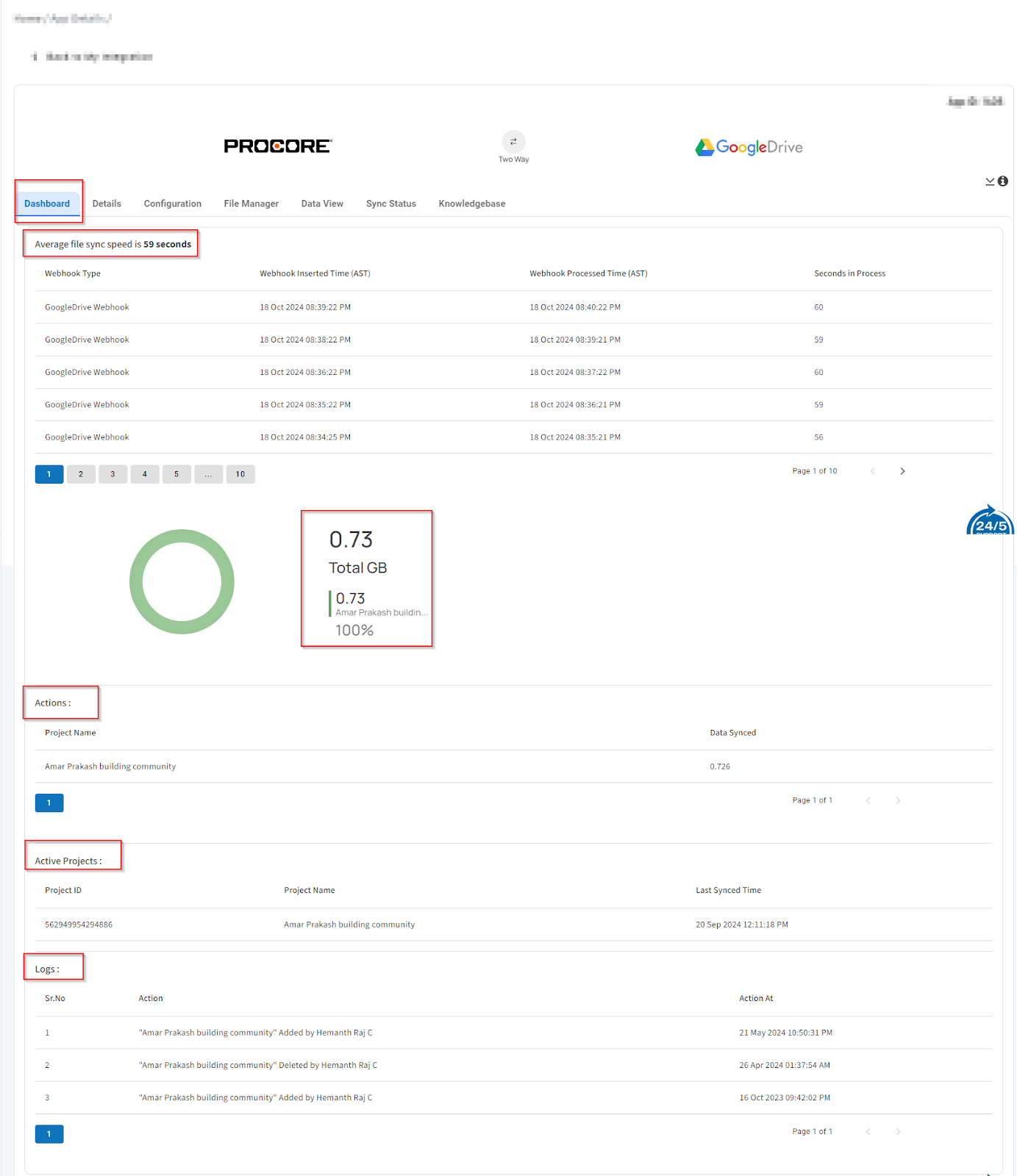Click previous arrow in Logs pagination

coord(868,1132)
